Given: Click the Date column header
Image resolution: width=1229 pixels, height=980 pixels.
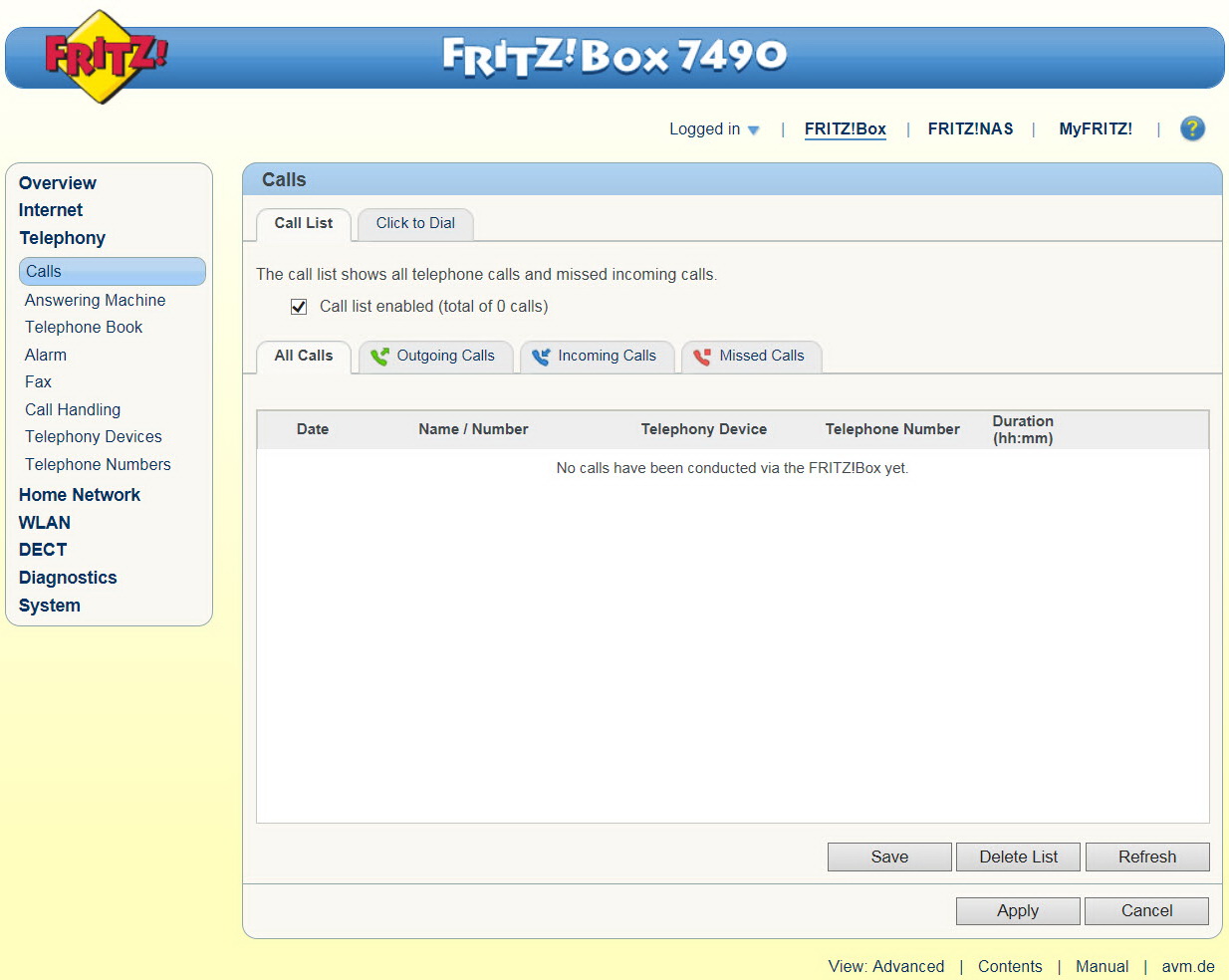Looking at the screenshot, I should tap(313, 429).
